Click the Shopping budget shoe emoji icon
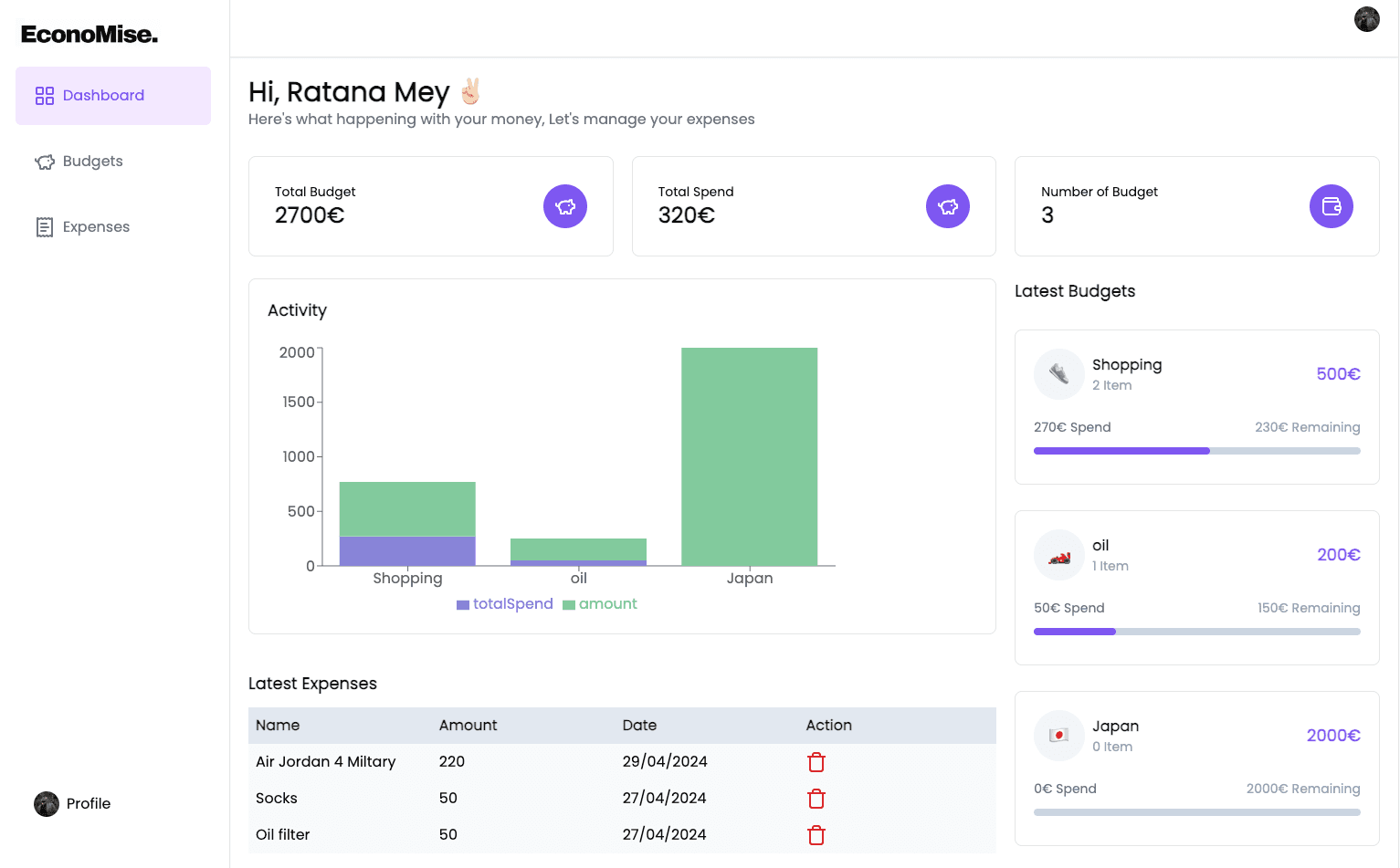Viewport: 1400px width, 868px height. coord(1059,374)
